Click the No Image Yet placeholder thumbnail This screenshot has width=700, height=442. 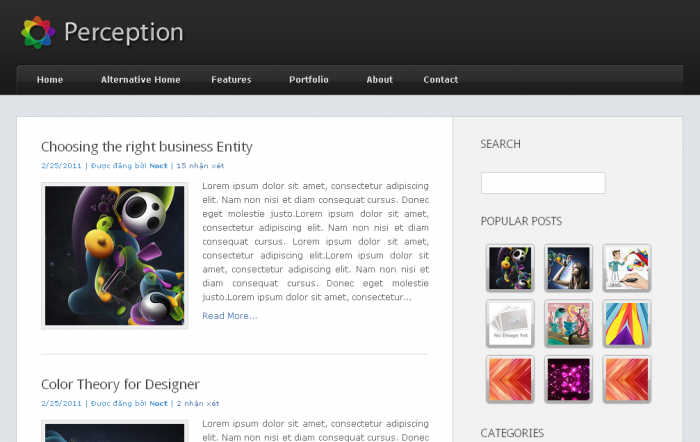coord(510,324)
